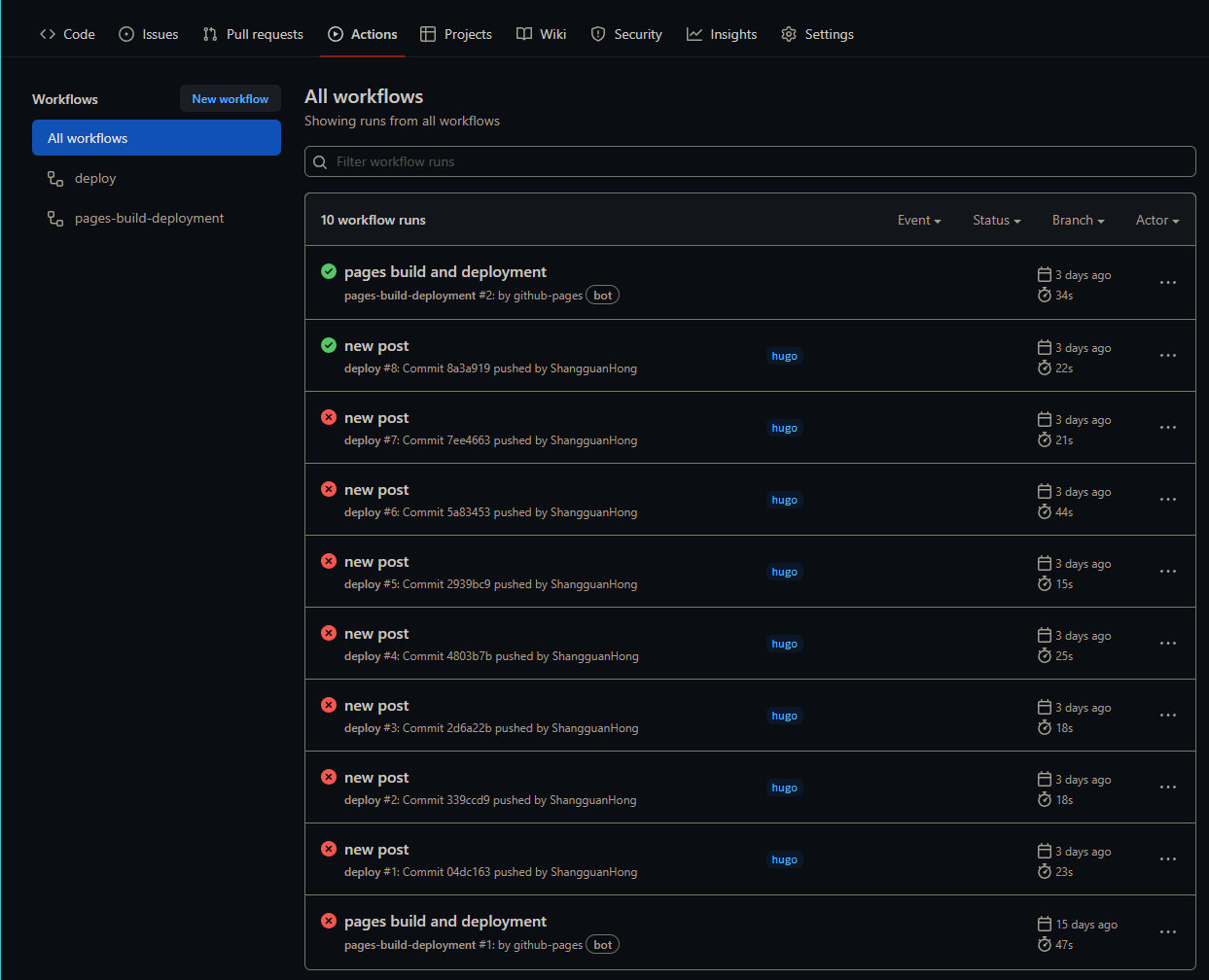Open pages build and deployment run #2

[x=444, y=272]
